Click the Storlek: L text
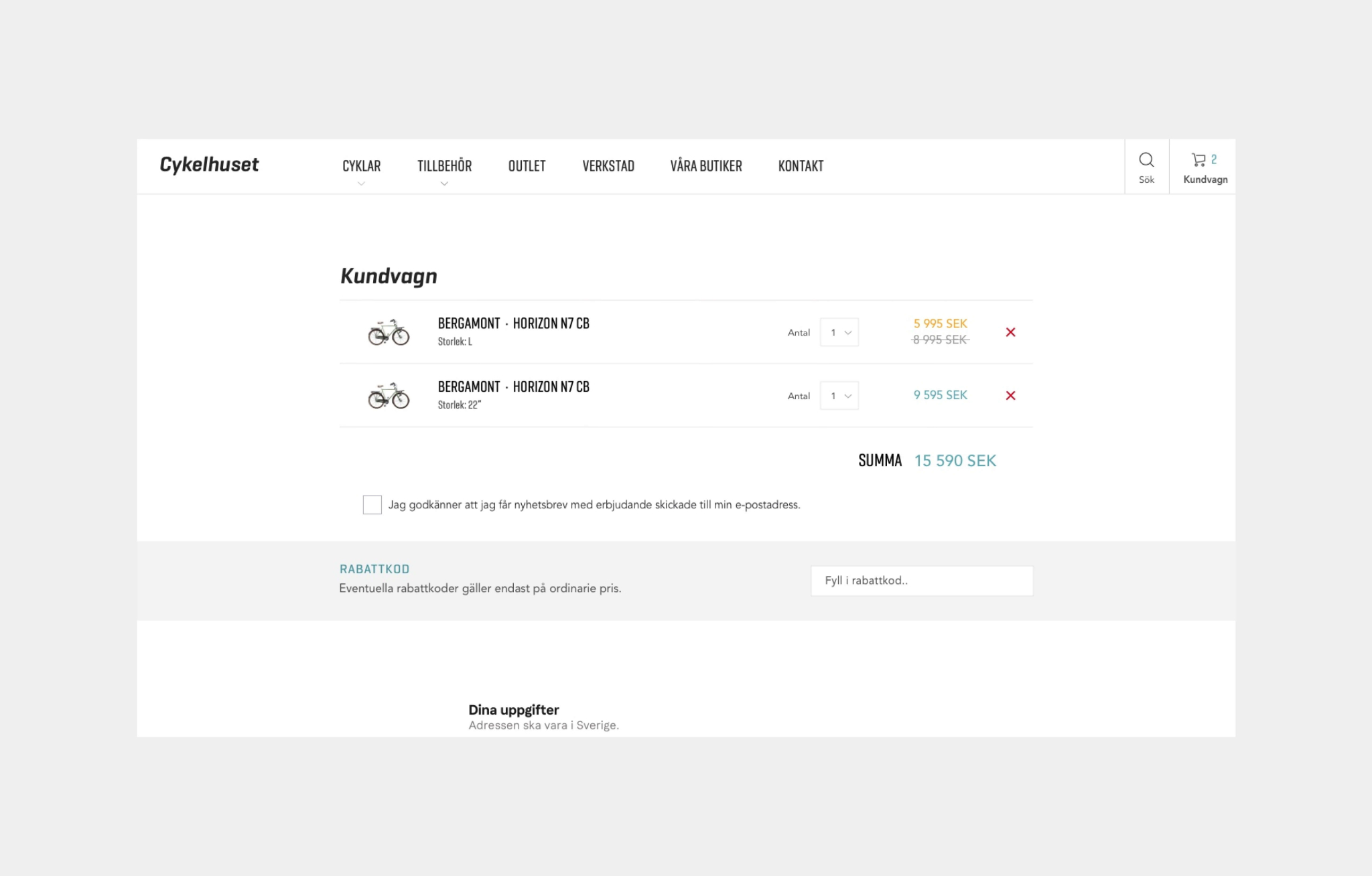Screen dimensions: 1372x876 [455, 342]
